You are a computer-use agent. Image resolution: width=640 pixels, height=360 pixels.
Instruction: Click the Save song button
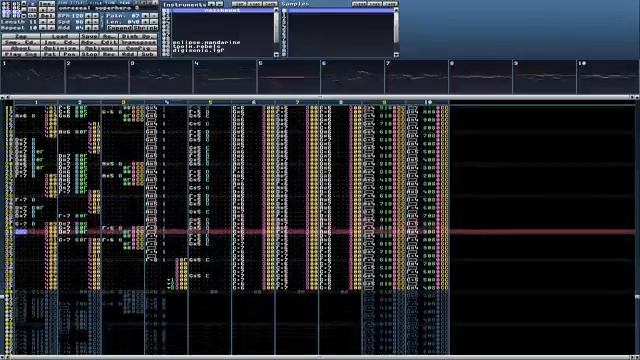click(x=89, y=36)
